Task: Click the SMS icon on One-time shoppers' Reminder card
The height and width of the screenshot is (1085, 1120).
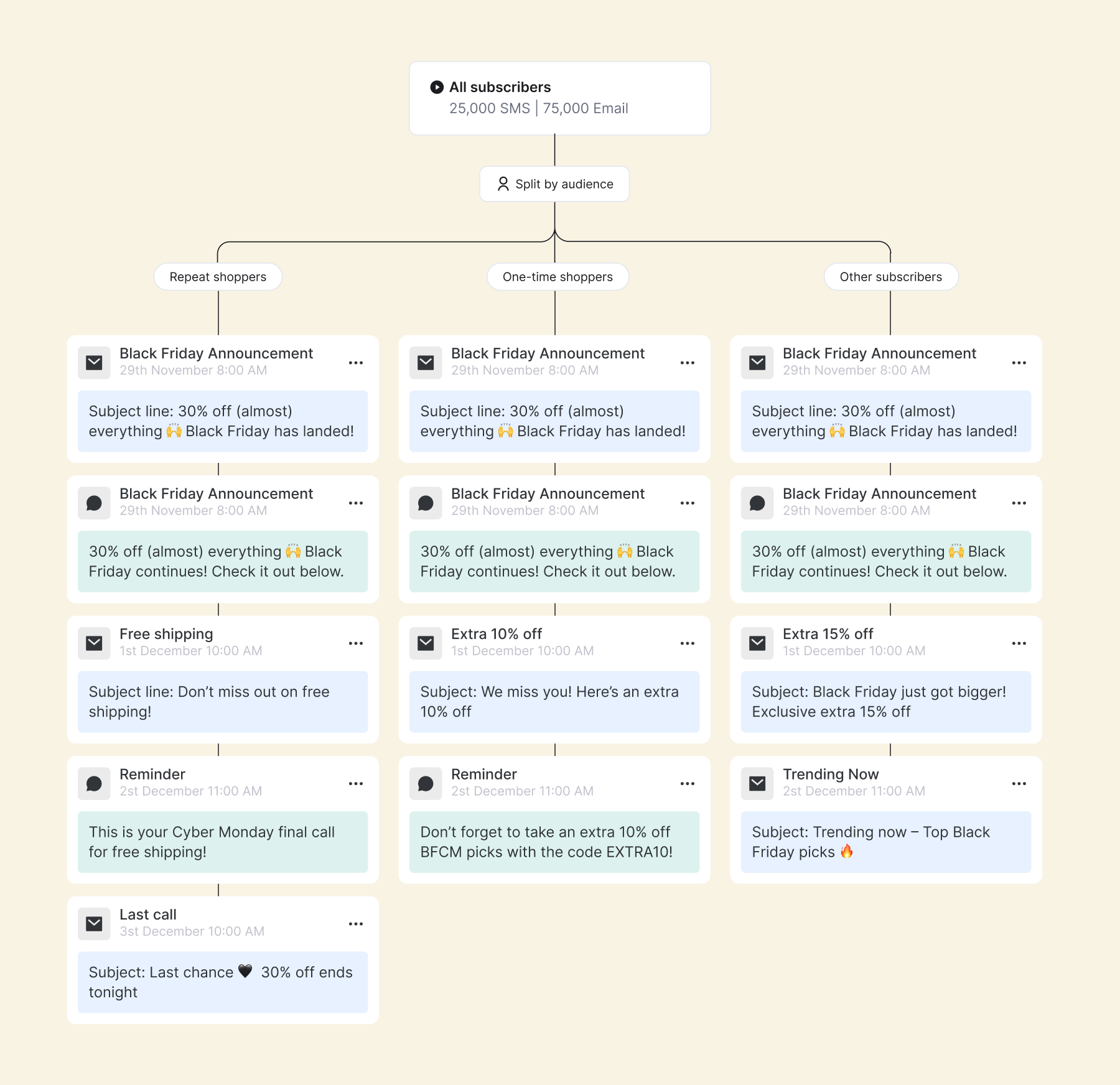Action: pyautogui.click(x=426, y=784)
